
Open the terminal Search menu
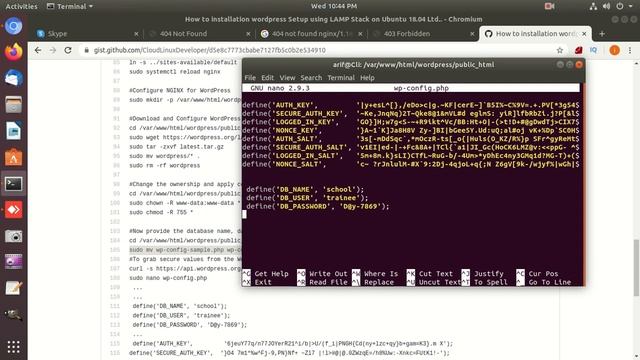(311, 78)
